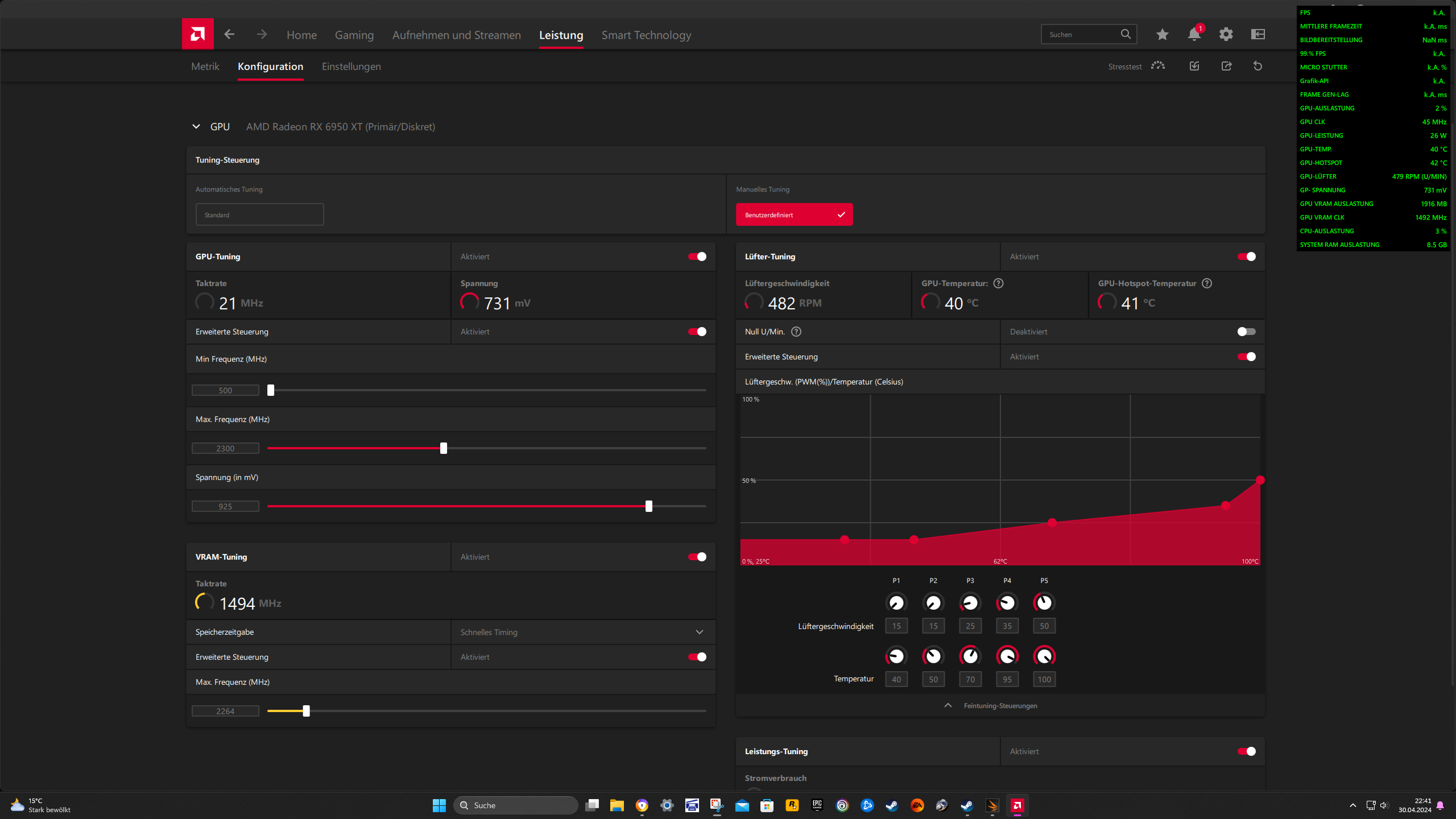Click the GPU-Temperatur help icon
Screen dimensions: 1456x819
(x=998, y=283)
